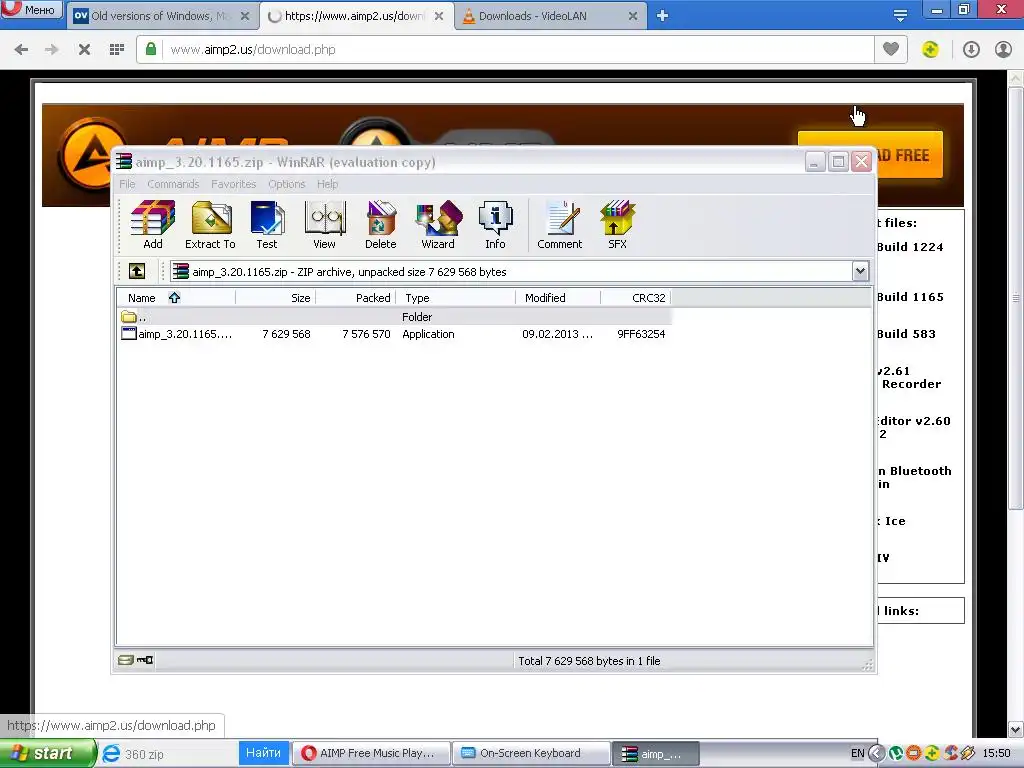Sort by the Packed column header
Image resolution: width=1024 pixels, height=768 pixels.
[x=356, y=298]
